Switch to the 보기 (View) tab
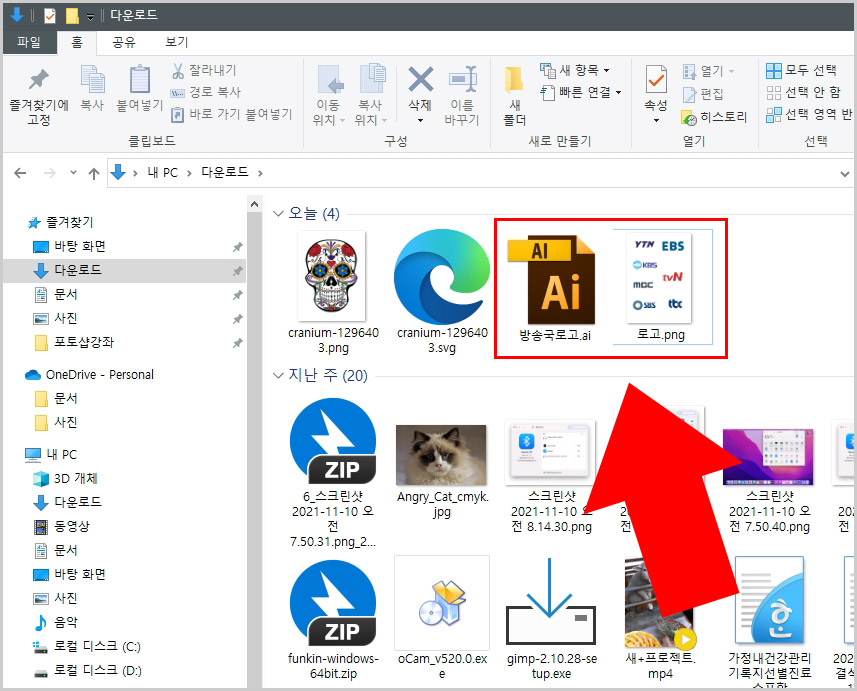Screen dimensions: 857x691 [177, 42]
